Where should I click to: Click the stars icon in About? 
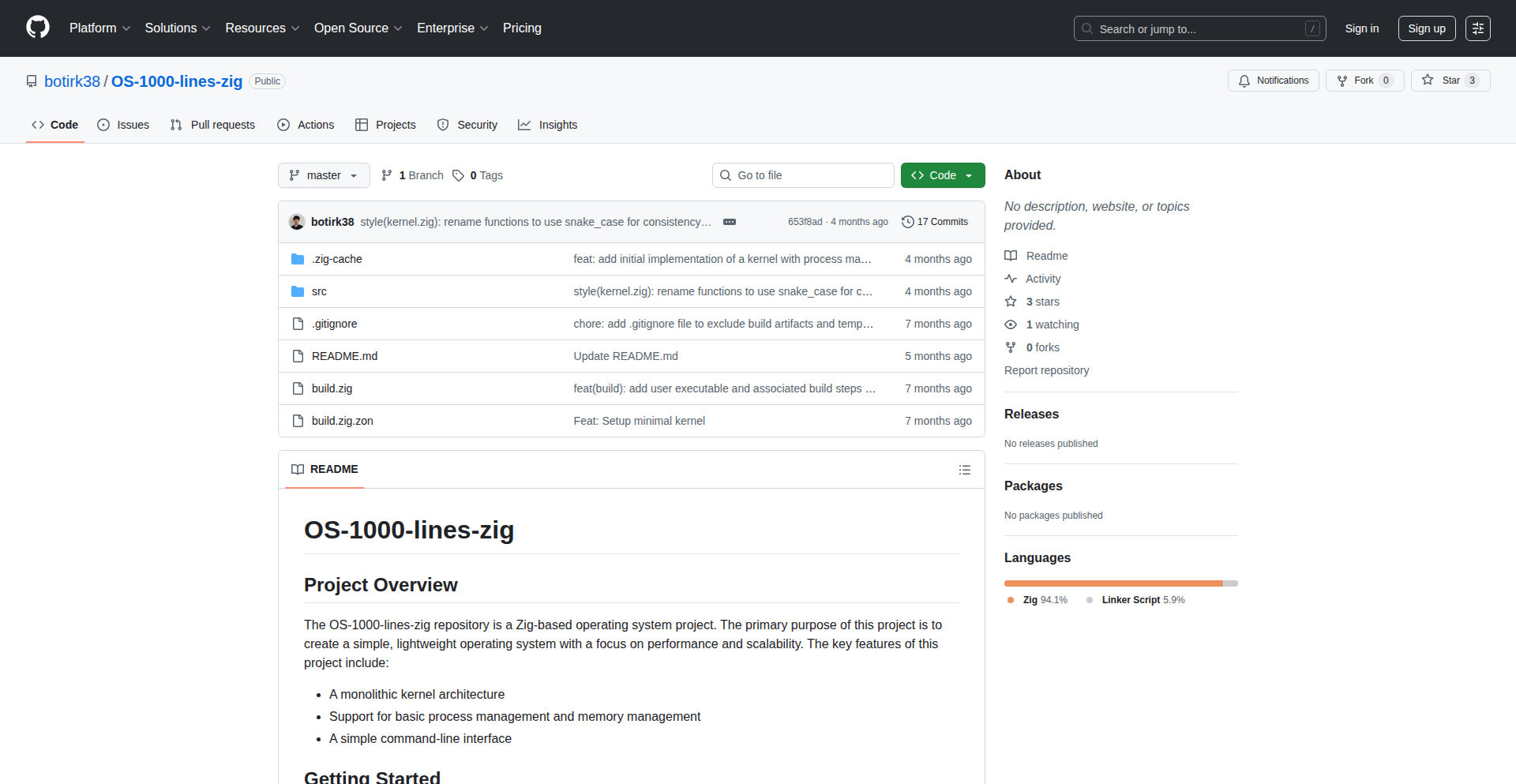point(1011,302)
